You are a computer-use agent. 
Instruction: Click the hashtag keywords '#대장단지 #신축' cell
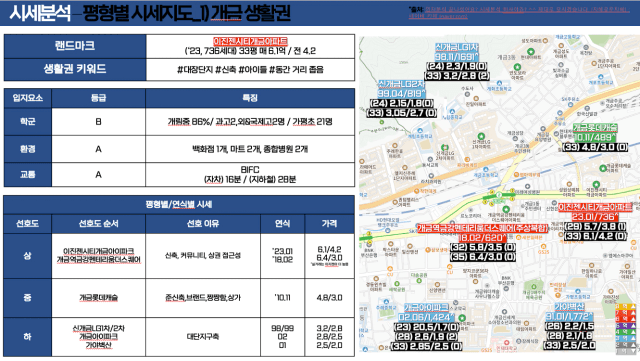[250, 69]
